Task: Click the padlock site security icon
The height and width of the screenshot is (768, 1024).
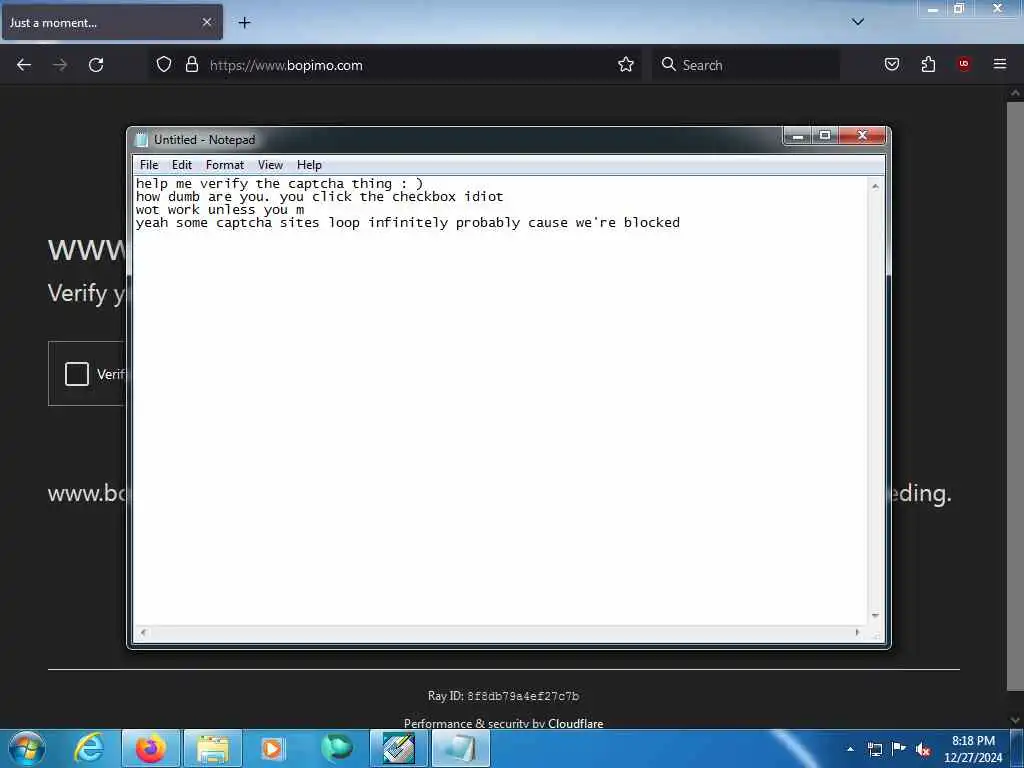Action: 191,64
